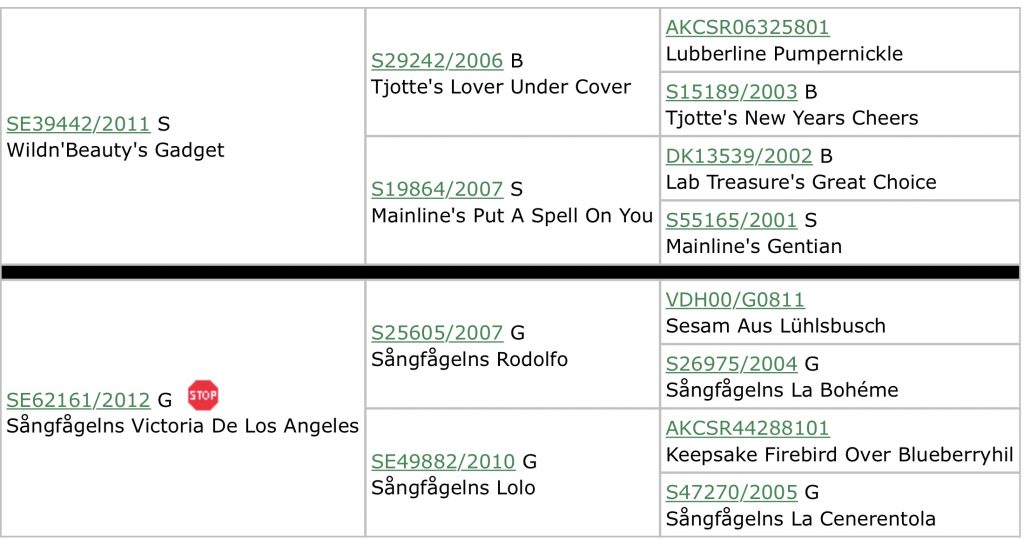This screenshot has width=1024, height=539.
Task: Follow the S25605/2007 link
Action: click(x=437, y=333)
